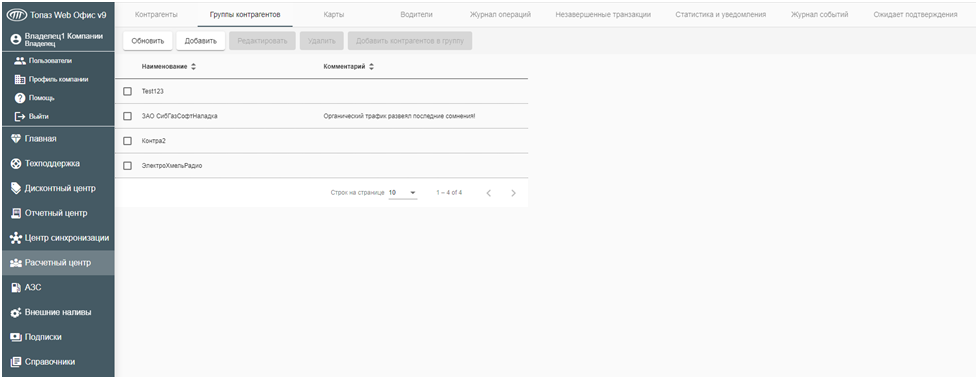Click the Обновить button

point(148,41)
